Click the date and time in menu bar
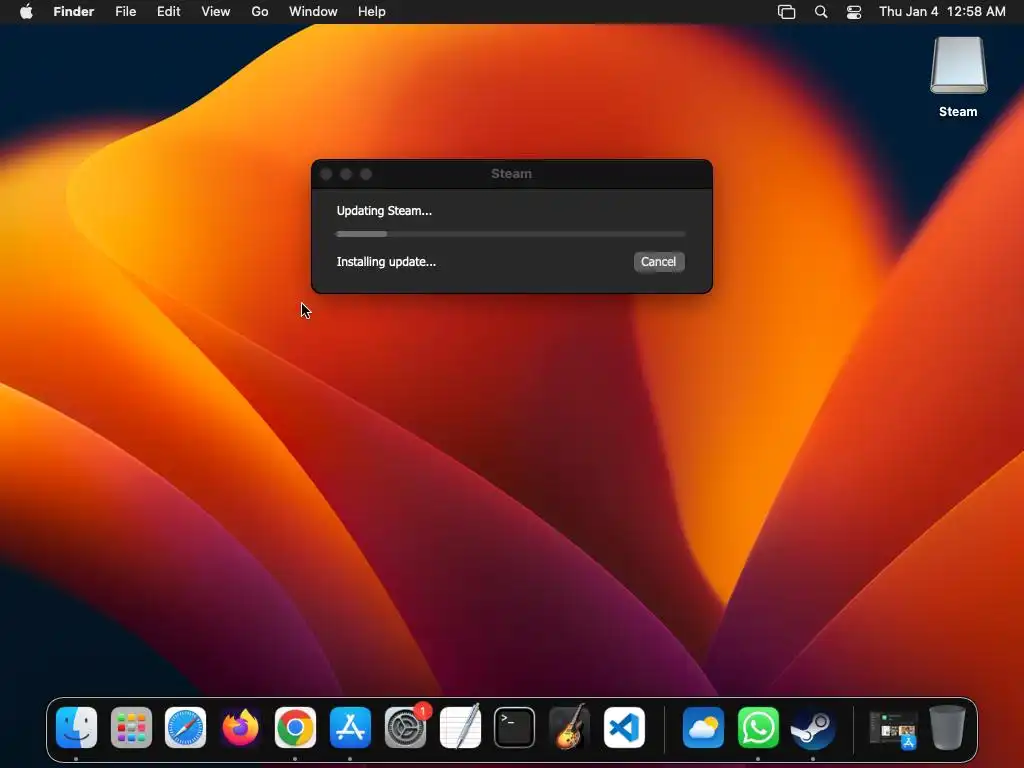Viewport: 1024px width, 768px height. (x=942, y=12)
